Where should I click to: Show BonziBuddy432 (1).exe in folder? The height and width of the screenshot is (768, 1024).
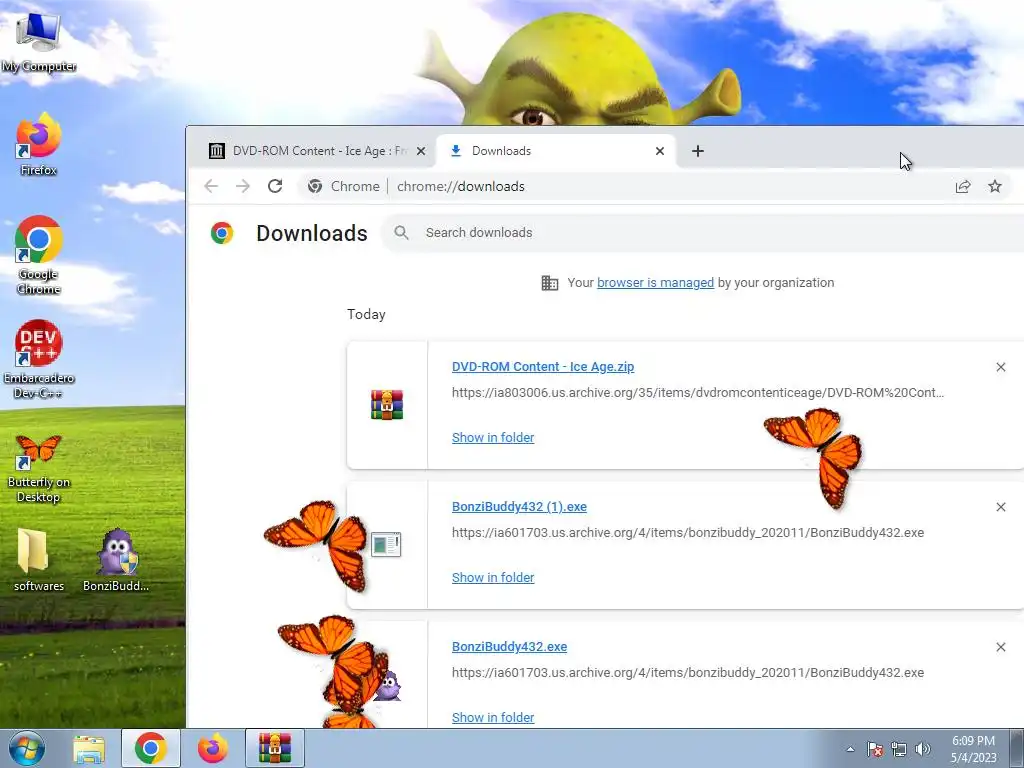click(x=493, y=577)
